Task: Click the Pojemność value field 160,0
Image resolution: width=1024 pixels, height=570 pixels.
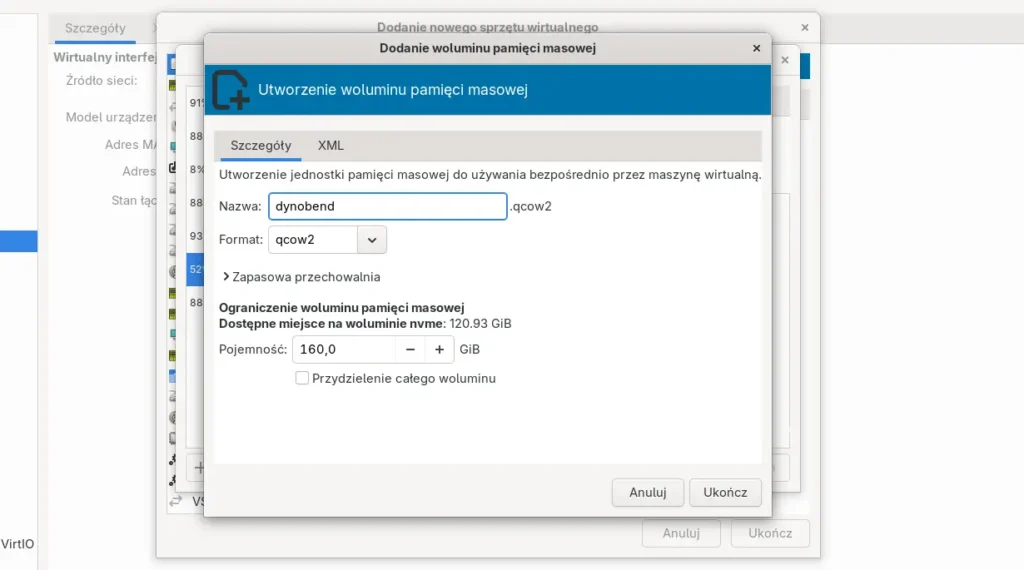Action: [x=344, y=349]
